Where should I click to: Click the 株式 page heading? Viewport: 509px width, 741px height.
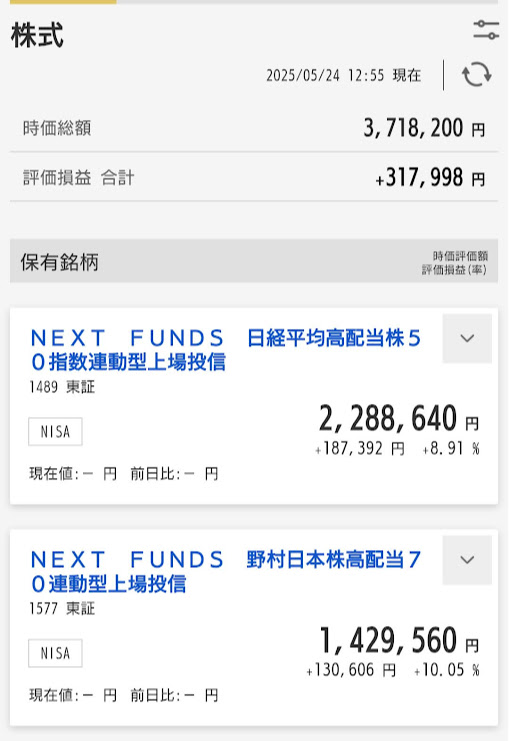(37, 35)
